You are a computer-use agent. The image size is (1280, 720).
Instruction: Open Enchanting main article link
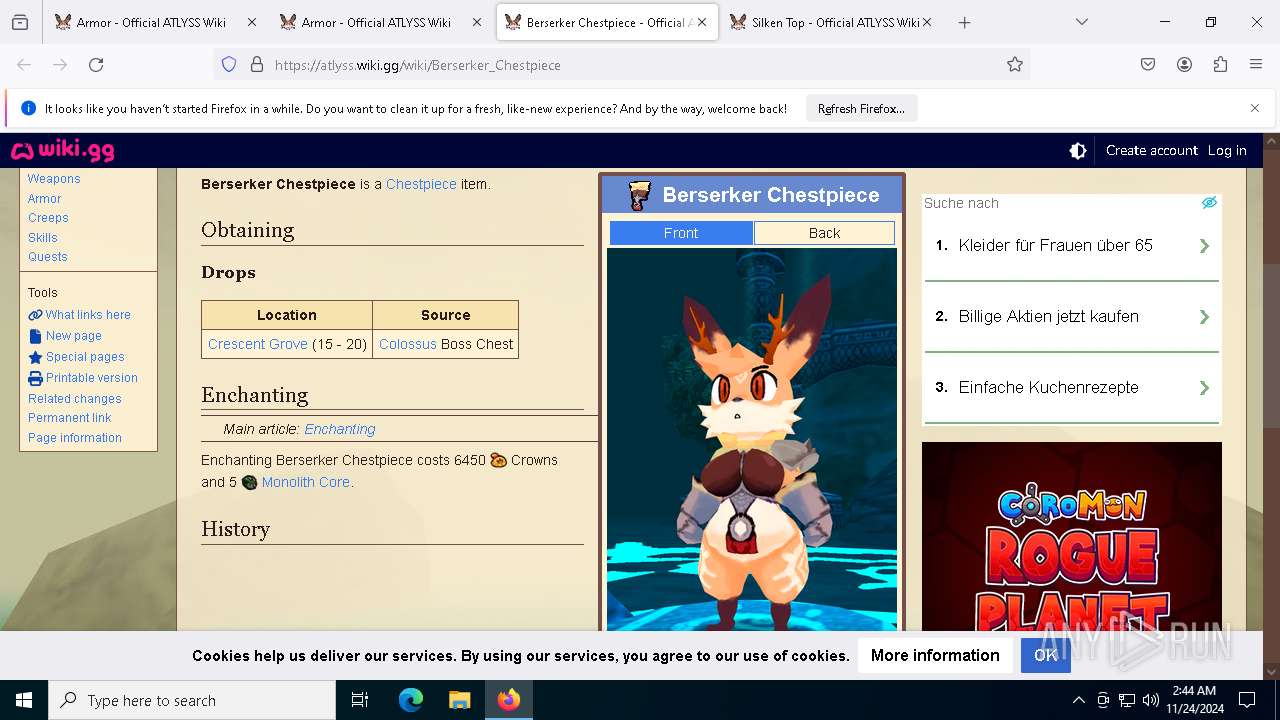340,429
